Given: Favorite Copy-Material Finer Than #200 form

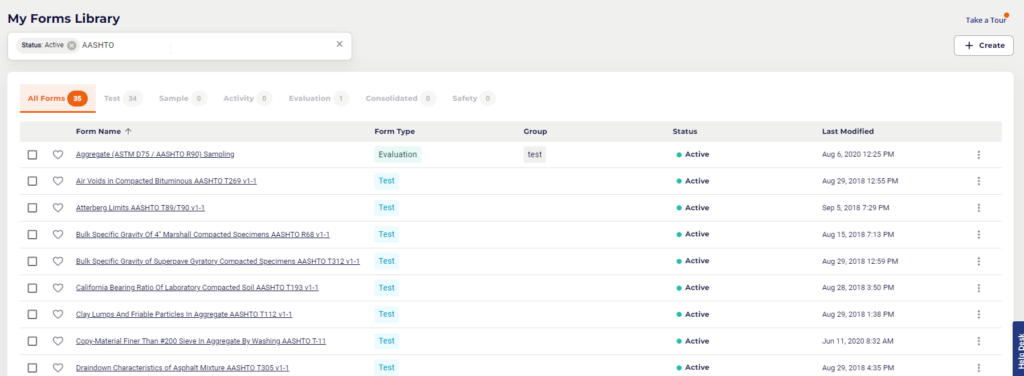Looking at the screenshot, I should 57,341.
